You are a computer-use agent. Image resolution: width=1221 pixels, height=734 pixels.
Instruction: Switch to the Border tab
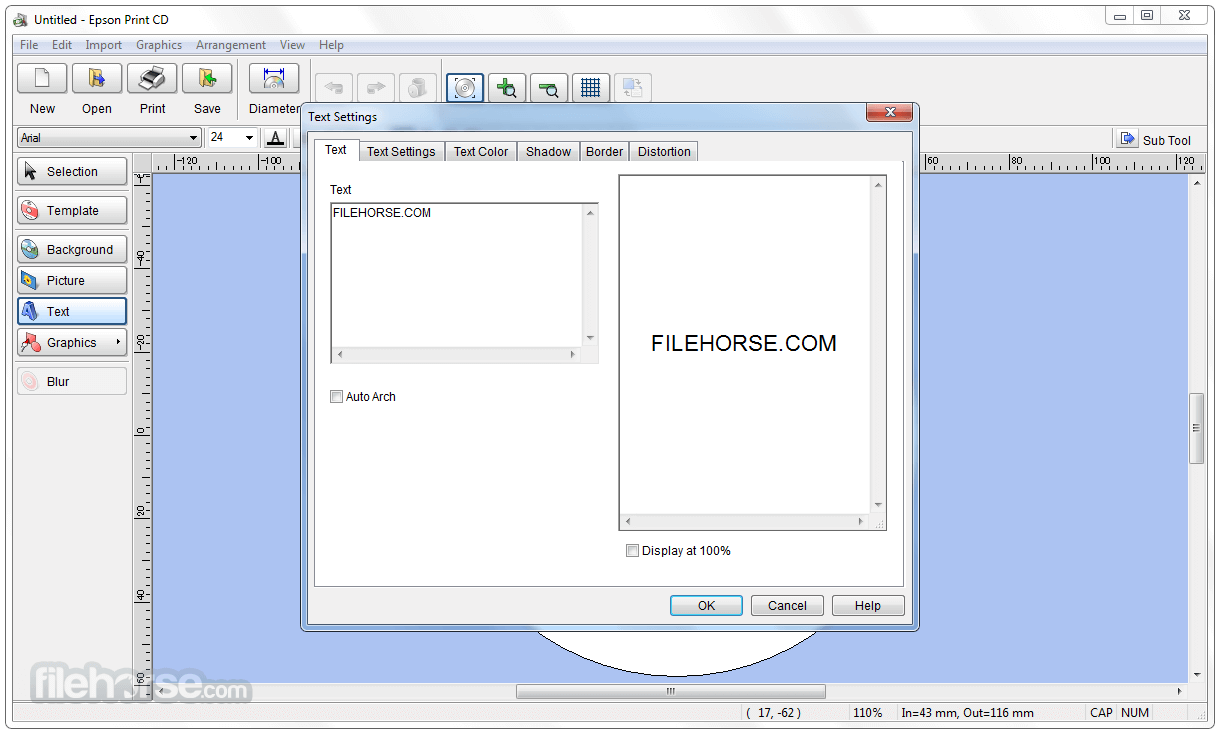pos(605,152)
